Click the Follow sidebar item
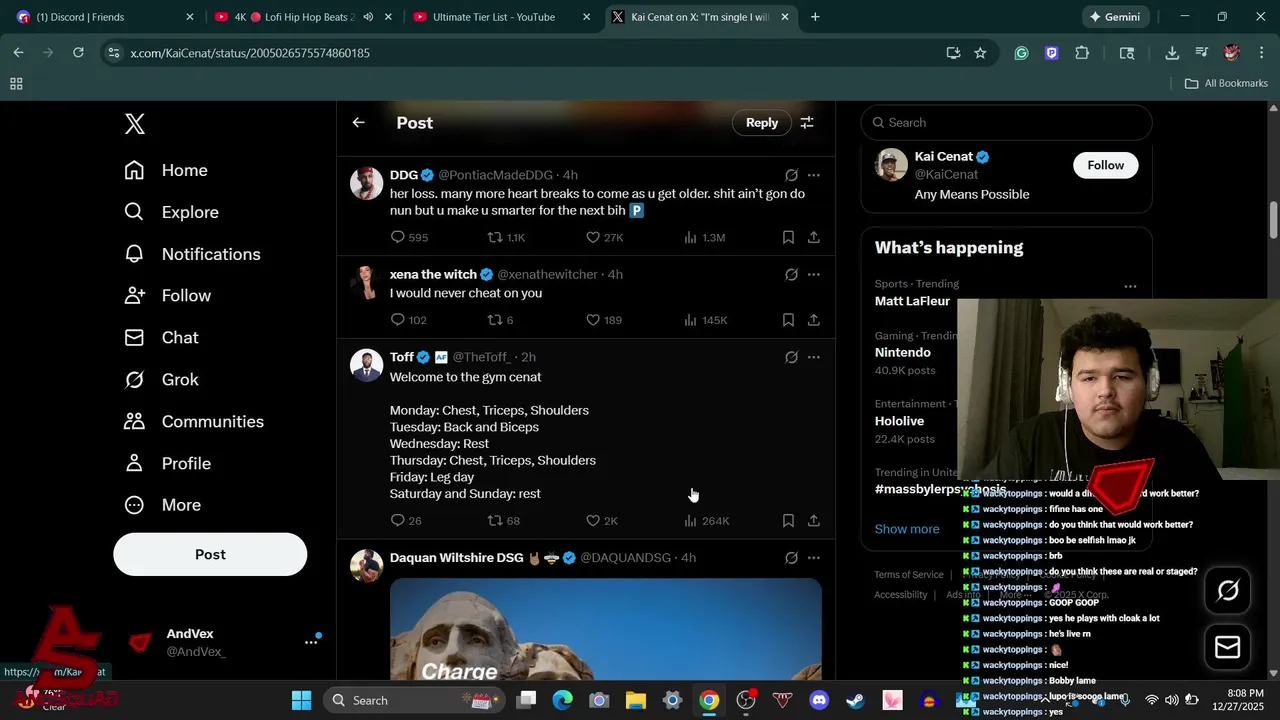This screenshot has height=720, width=1280. [x=167, y=296]
